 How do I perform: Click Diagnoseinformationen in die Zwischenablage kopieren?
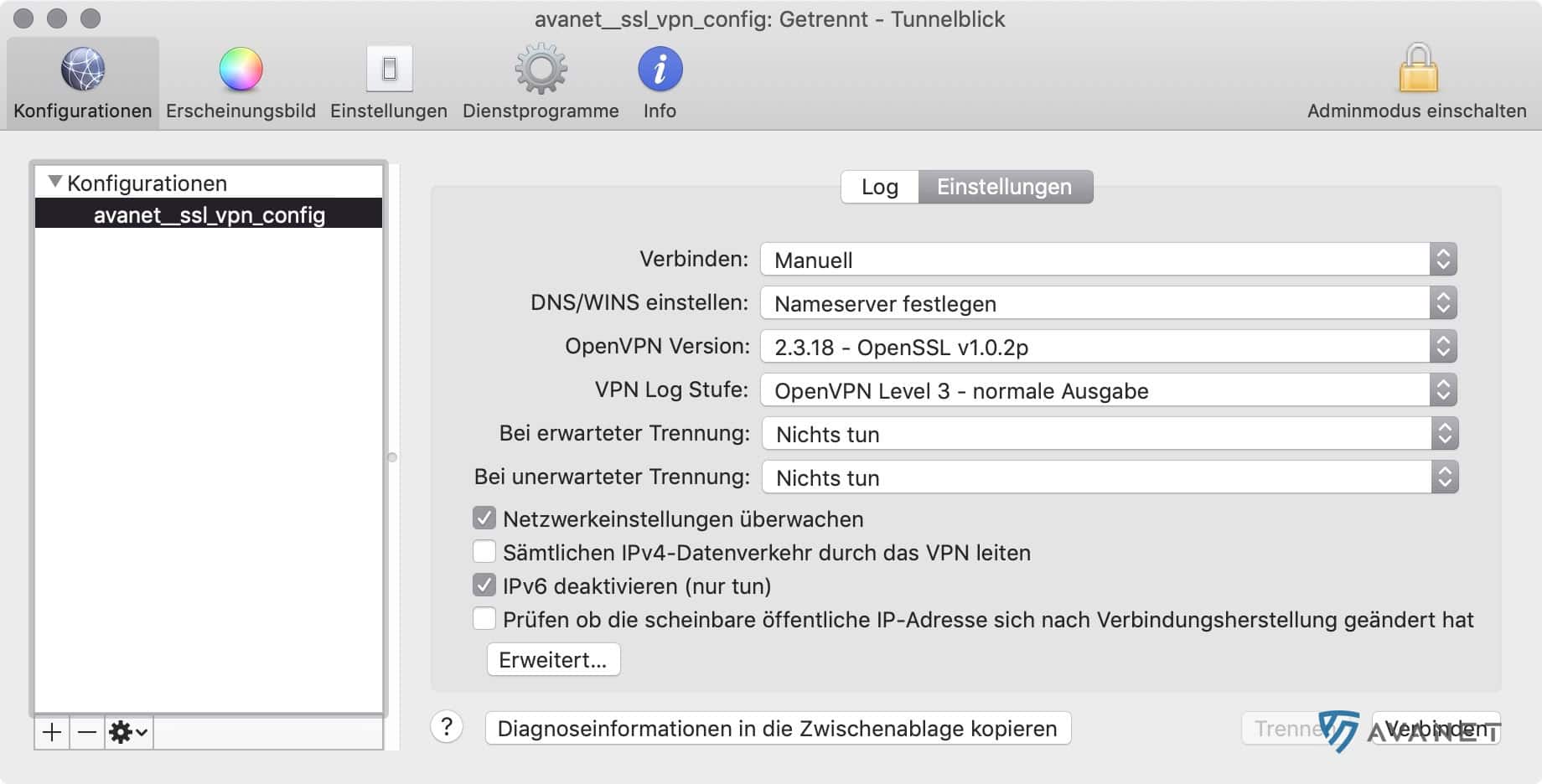pyautogui.click(x=778, y=728)
